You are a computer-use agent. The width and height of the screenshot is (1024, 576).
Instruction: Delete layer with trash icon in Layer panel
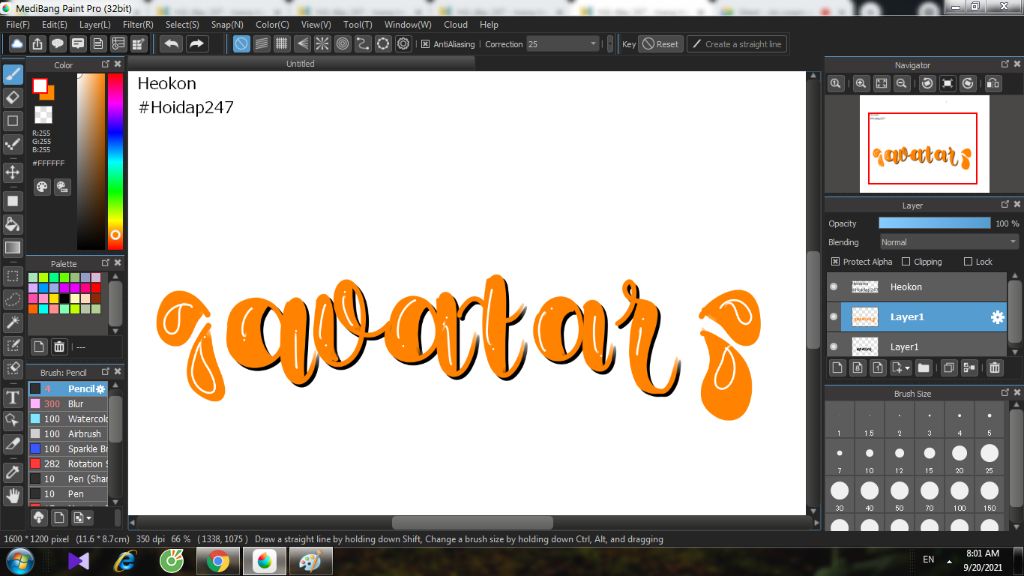(x=995, y=368)
